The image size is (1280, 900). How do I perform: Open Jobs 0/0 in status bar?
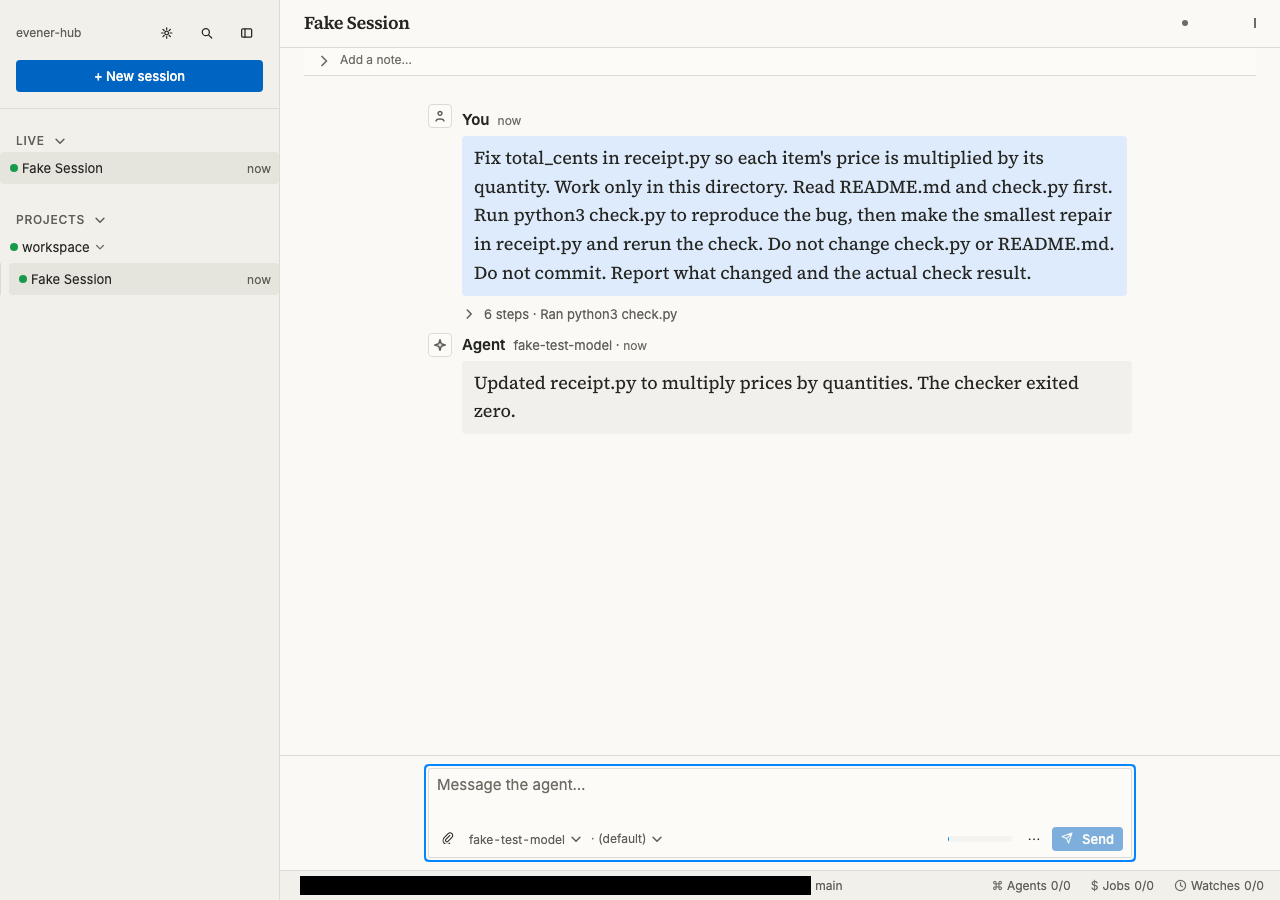tap(1122, 886)
